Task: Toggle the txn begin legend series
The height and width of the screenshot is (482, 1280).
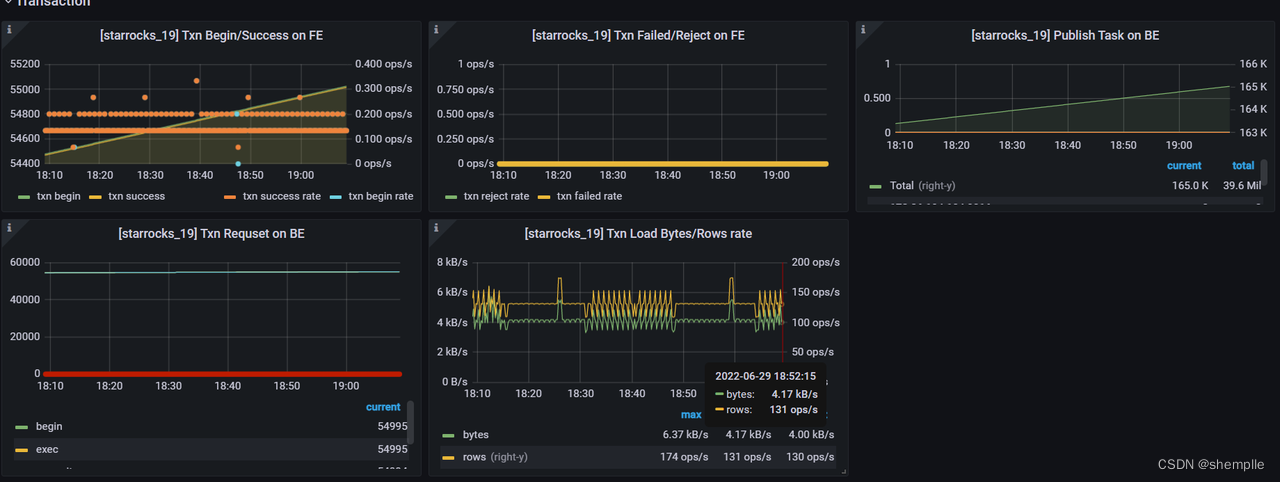Action: tap(58, 196)
